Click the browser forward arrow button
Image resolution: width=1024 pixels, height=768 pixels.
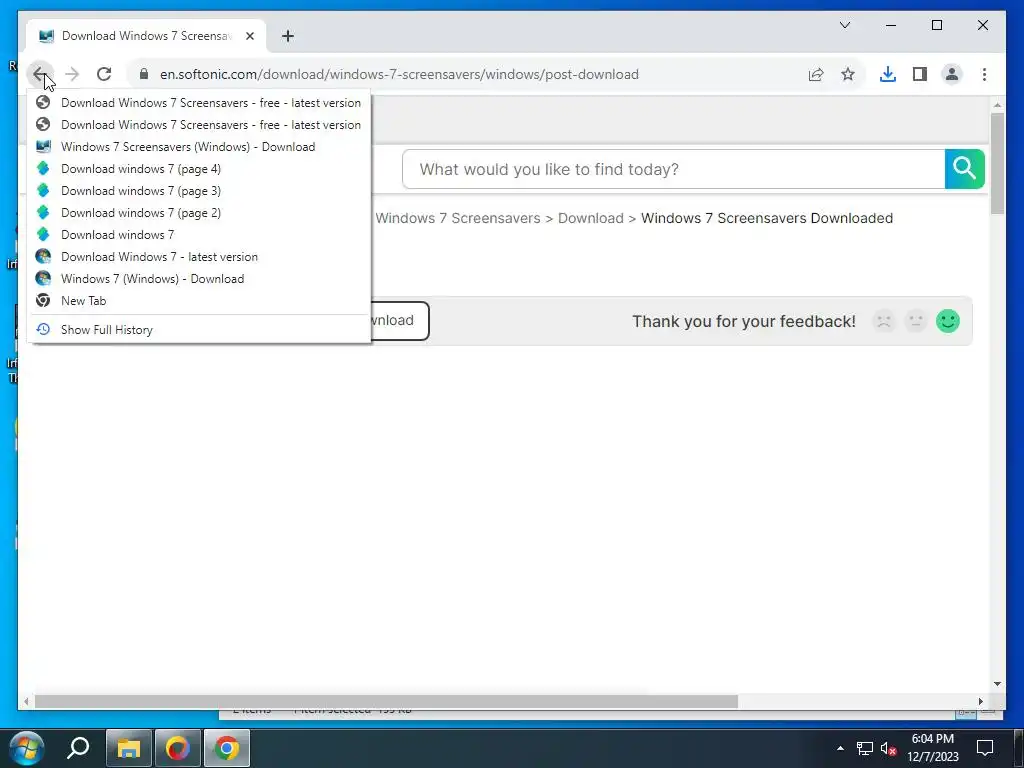[72, 74]
